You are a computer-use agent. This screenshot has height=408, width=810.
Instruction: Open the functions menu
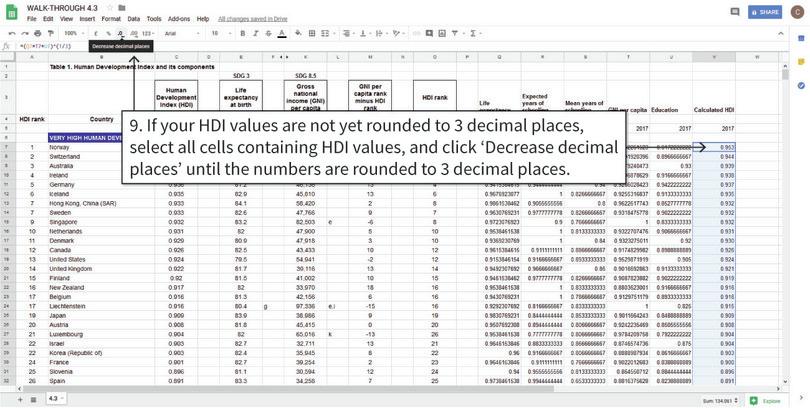pos(475,33)
